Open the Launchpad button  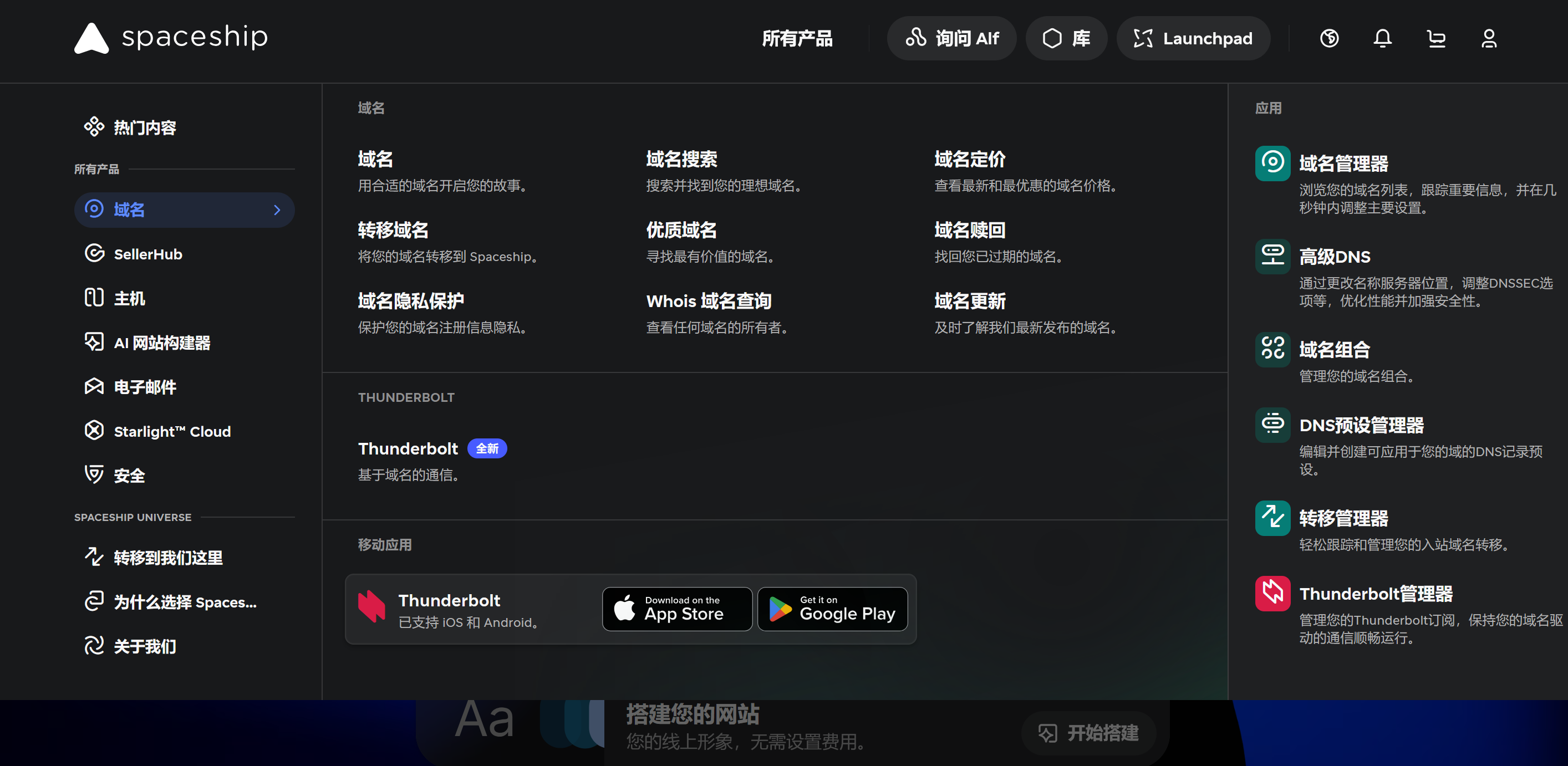click(x=1193, y=38)
